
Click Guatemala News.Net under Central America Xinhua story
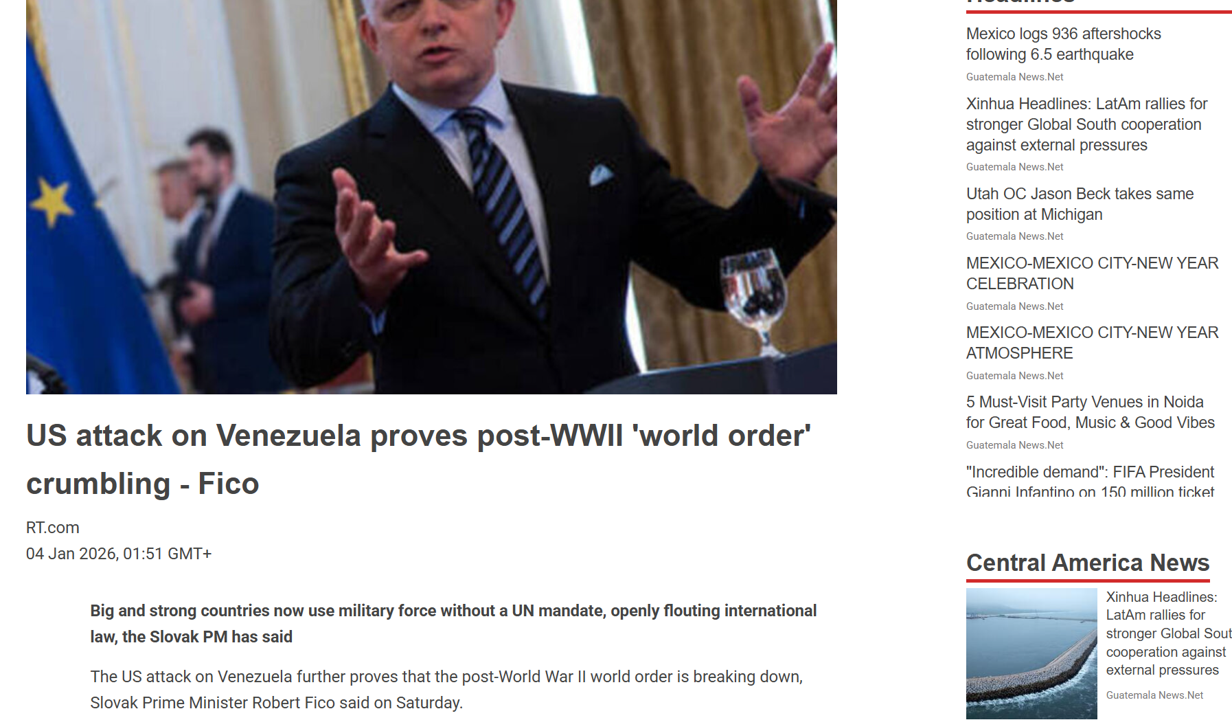[1154, 695]
